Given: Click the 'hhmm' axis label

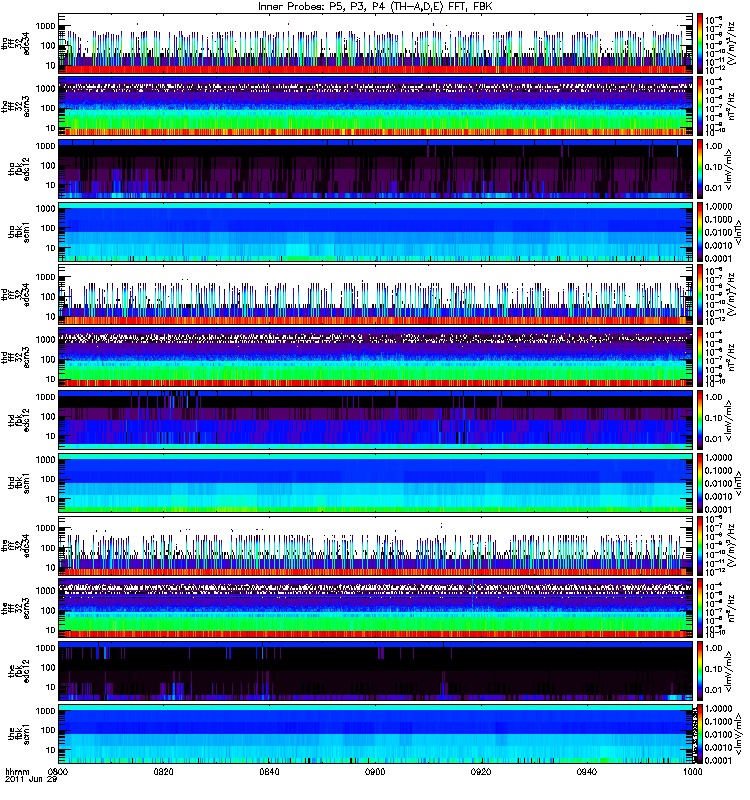Looking at the screenshot, I should tap(18, 772).
